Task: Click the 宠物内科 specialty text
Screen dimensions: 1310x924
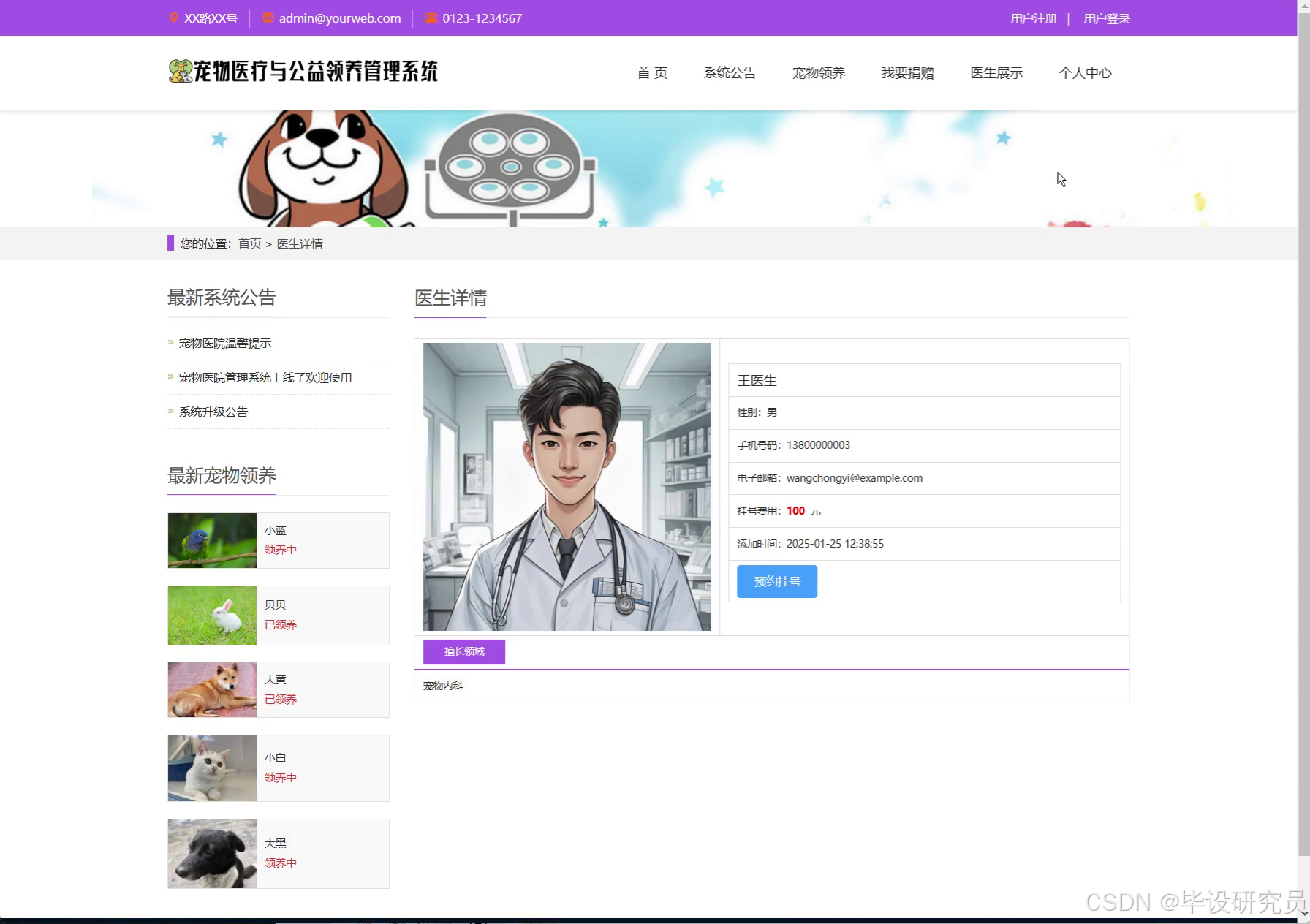Action: click(443, 686)
